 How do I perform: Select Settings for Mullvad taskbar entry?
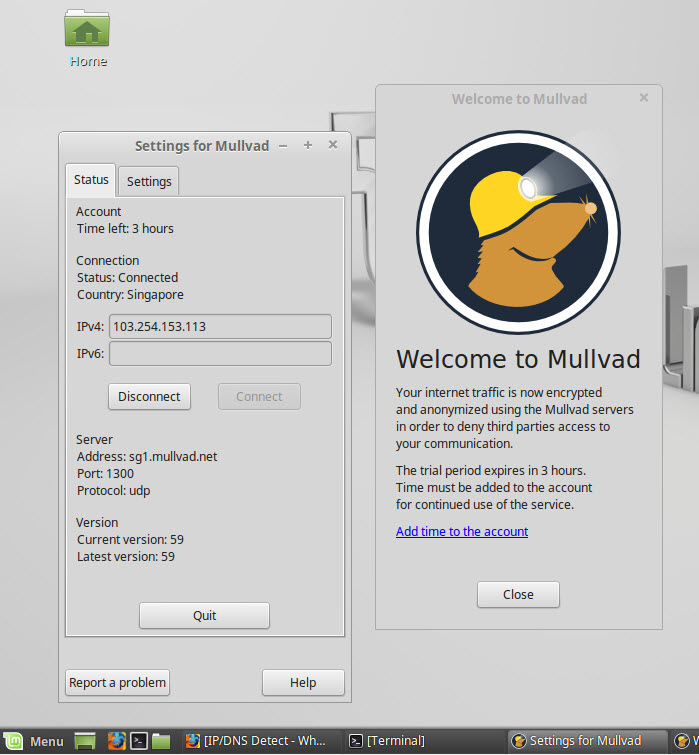coord(588,741)
